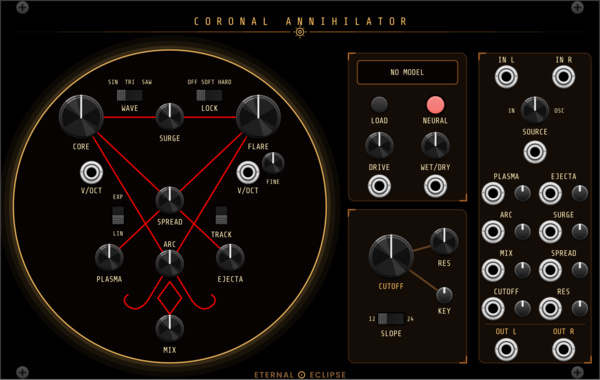The image size is (600, 380).
Task: Click the IN L input jack
Action: (x=506, y=77)
